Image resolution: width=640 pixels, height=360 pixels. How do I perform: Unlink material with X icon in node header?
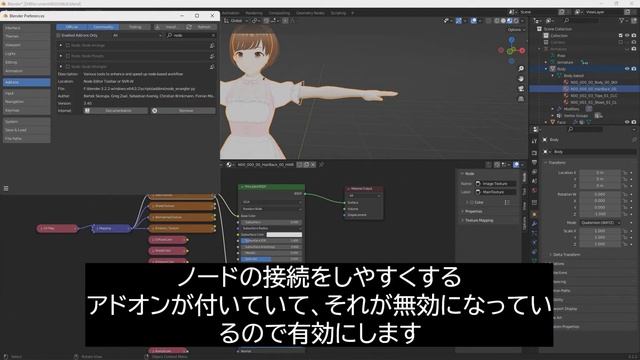pos(313,164)
